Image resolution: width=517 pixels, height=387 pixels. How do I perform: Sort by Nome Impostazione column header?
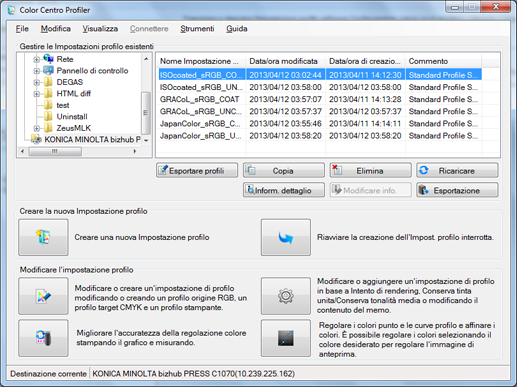coord(201,61)
